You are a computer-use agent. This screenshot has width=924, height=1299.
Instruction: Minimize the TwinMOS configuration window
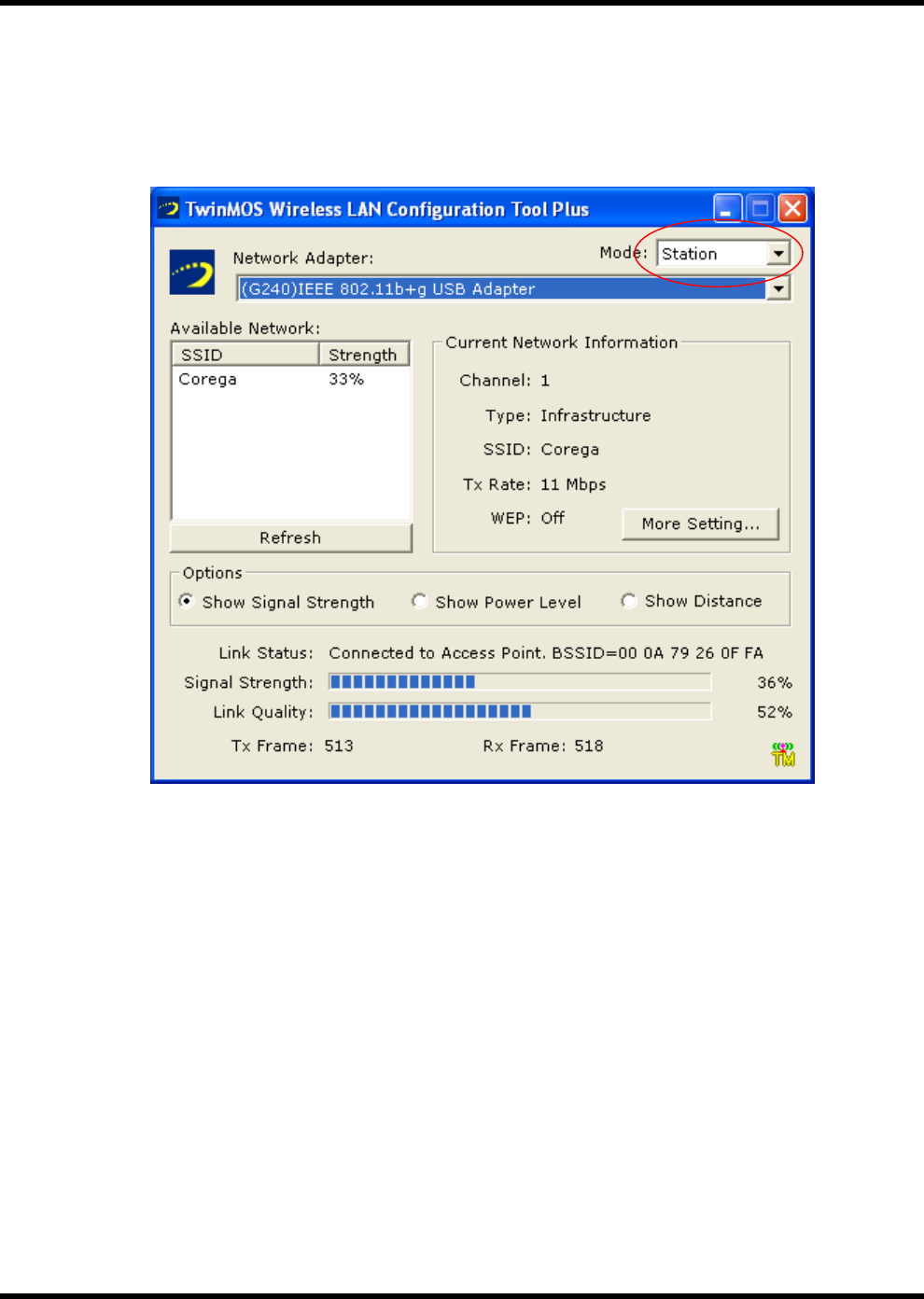pyautogui.click(x=728, y=208)
